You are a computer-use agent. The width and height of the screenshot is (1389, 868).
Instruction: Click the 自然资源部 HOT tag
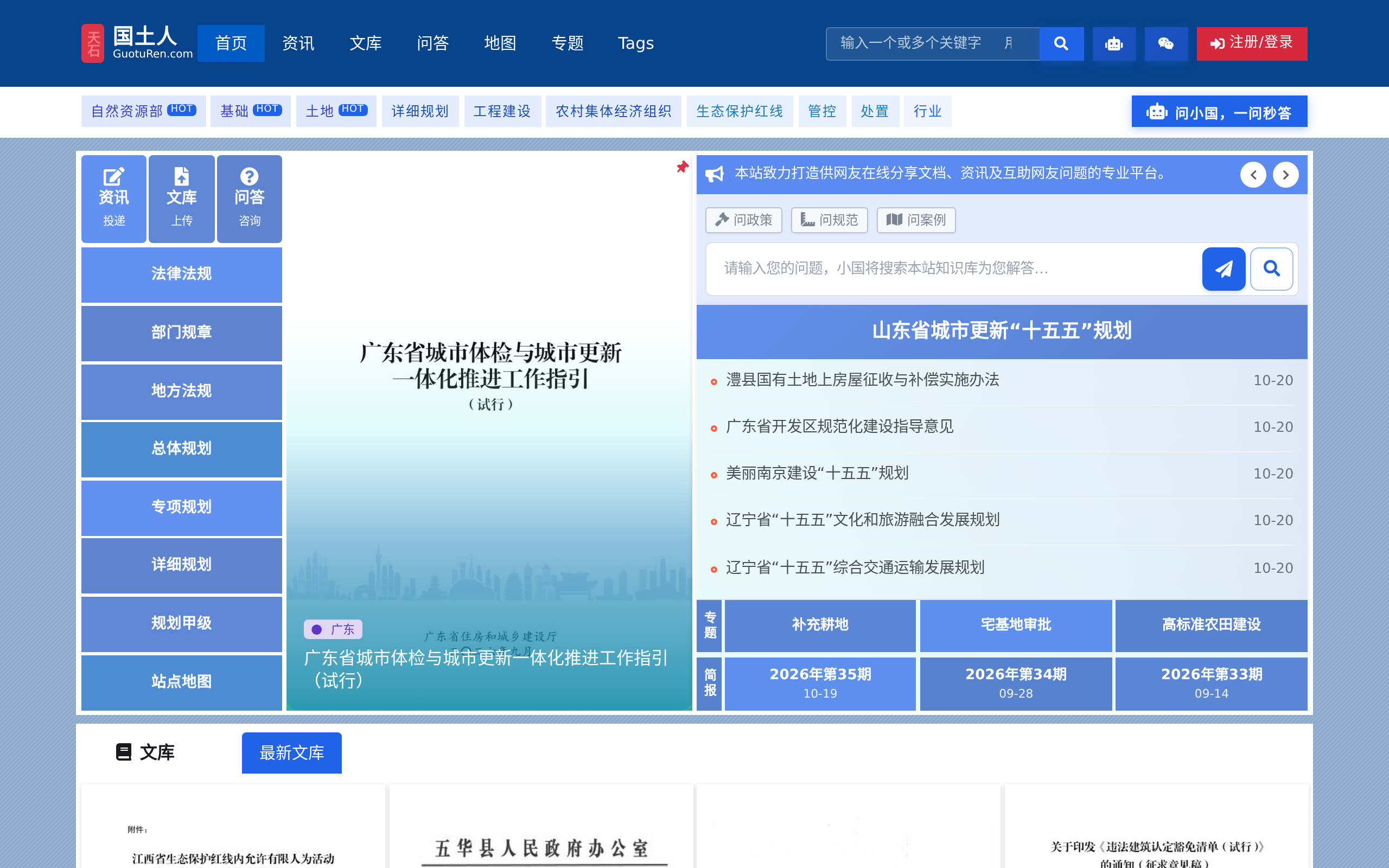(x=143, y=111)
